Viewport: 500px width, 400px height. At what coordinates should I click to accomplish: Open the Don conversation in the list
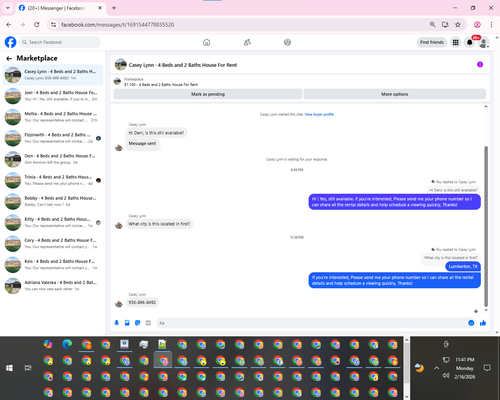coord(53,159)
